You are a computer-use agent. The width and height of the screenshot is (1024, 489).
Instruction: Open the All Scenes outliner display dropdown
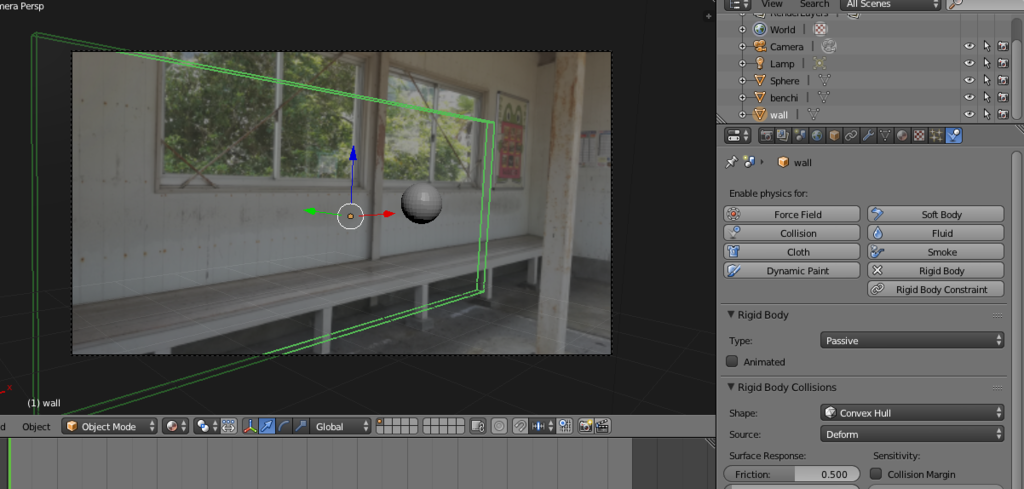[x=889, y=4]
